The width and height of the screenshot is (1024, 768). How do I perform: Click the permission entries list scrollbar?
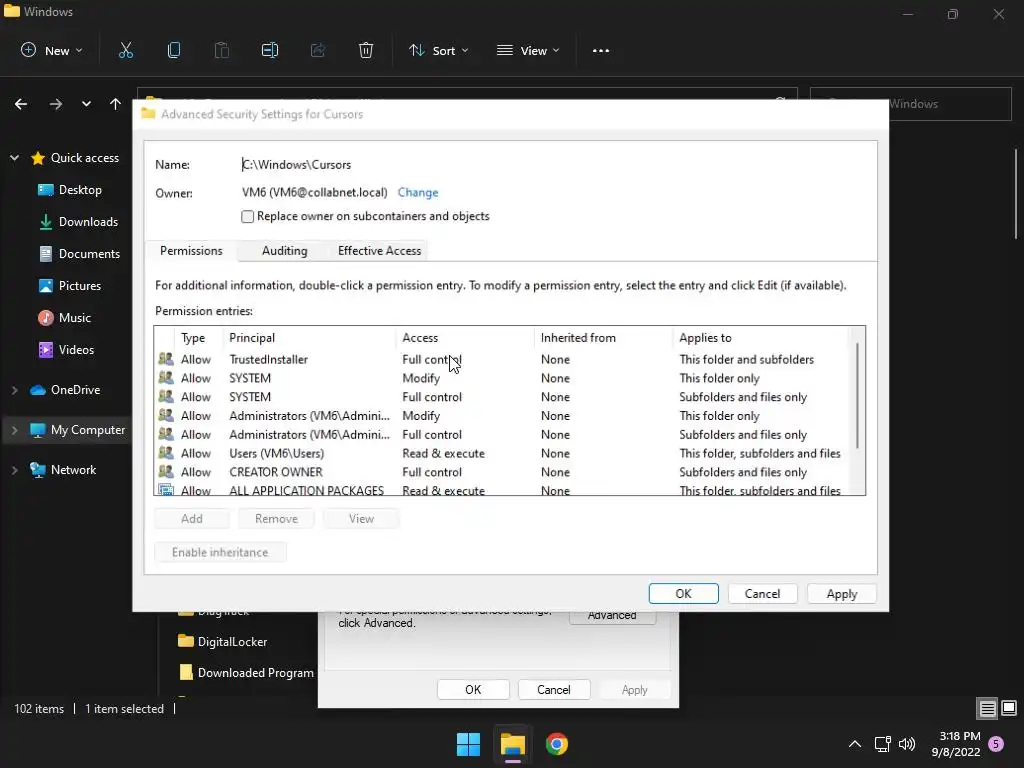tap(857, 396)
